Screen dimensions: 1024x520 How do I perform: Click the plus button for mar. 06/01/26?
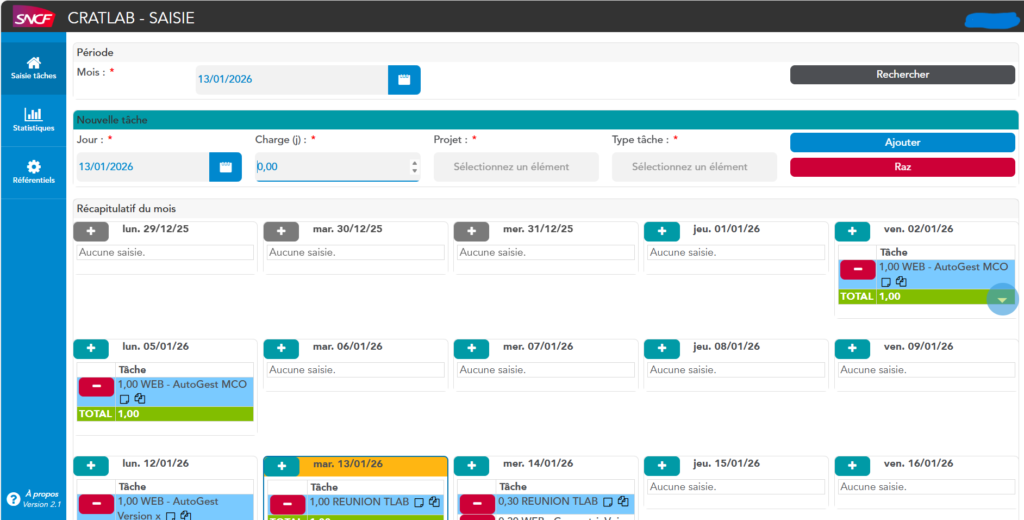pos(281,348)
